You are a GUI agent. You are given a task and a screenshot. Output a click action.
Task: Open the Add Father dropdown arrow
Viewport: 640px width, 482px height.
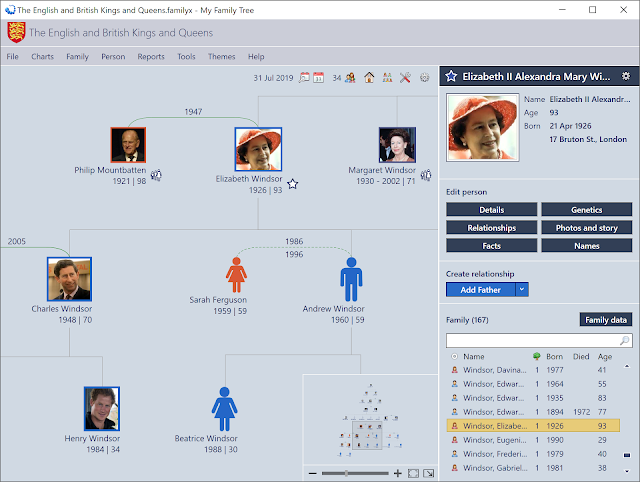click(x=522, y=289)
